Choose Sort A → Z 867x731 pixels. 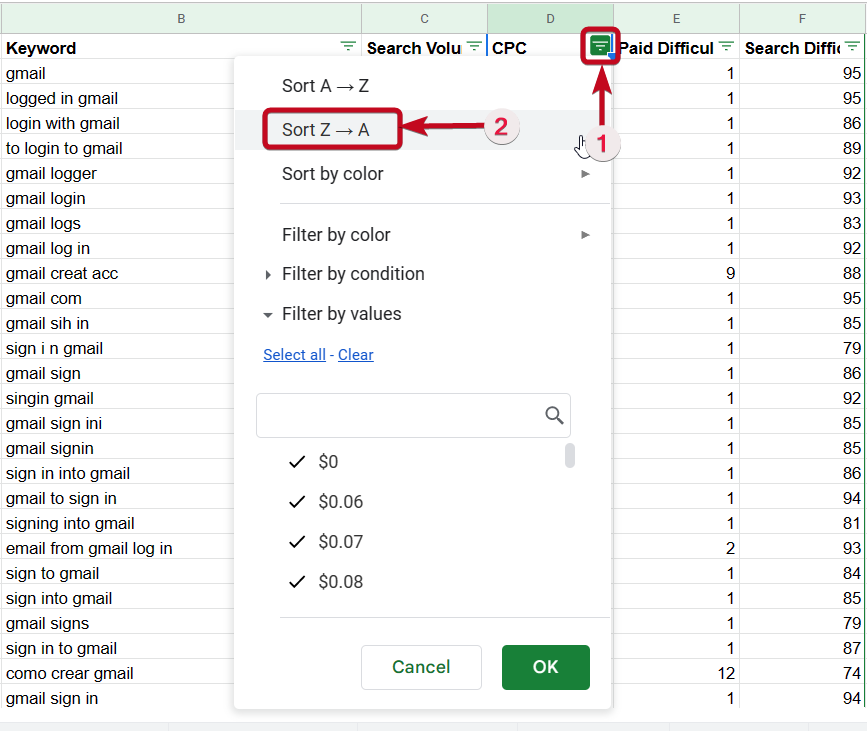(x=325, y=86)
